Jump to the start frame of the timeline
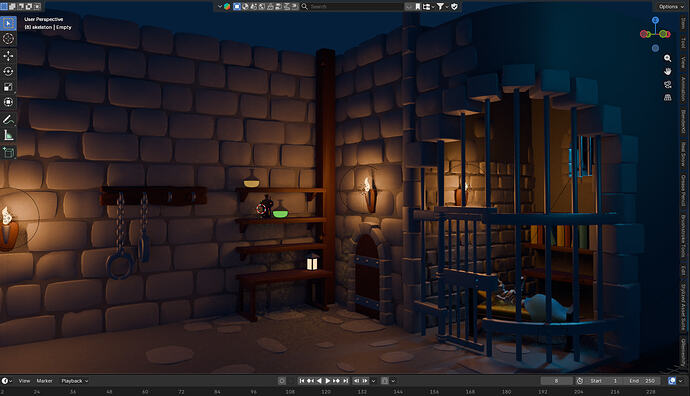 302,381
